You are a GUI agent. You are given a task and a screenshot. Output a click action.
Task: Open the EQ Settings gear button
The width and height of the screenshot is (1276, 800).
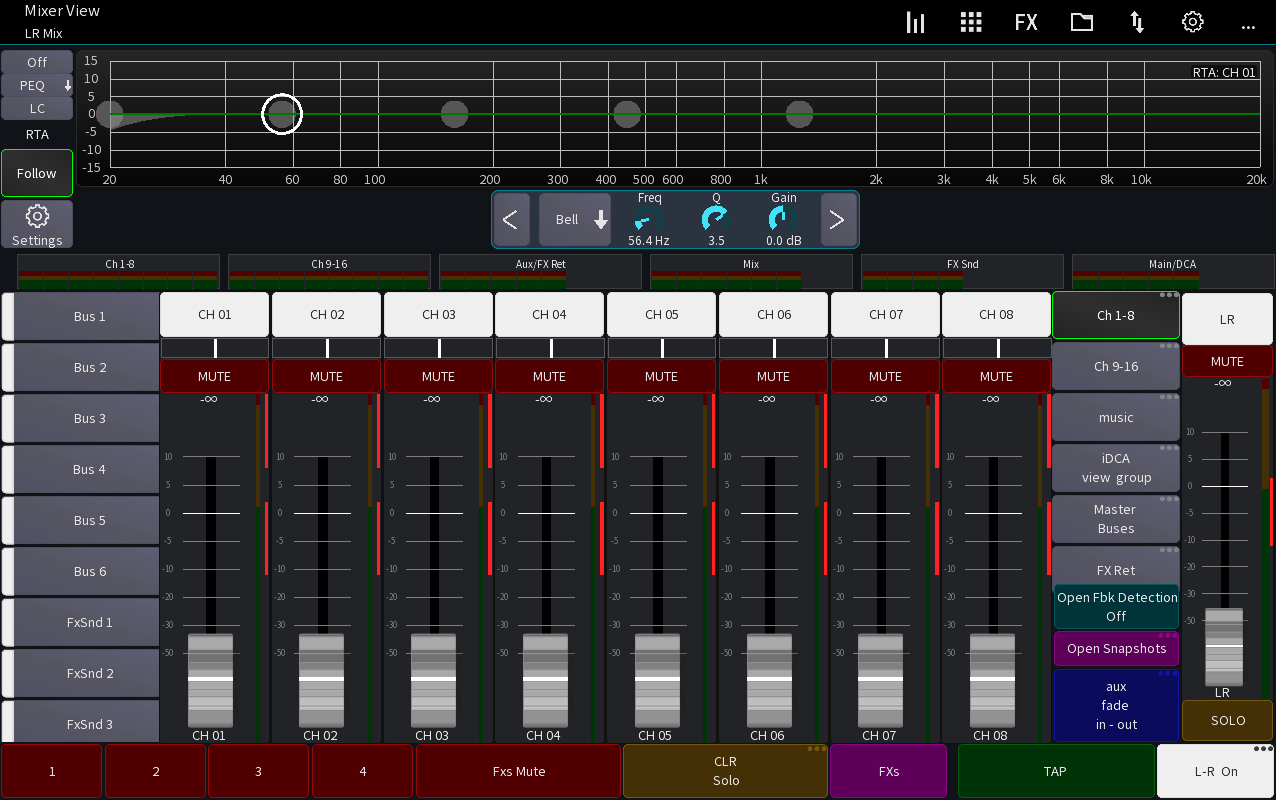pyautogui.click(x=37, y=224)
